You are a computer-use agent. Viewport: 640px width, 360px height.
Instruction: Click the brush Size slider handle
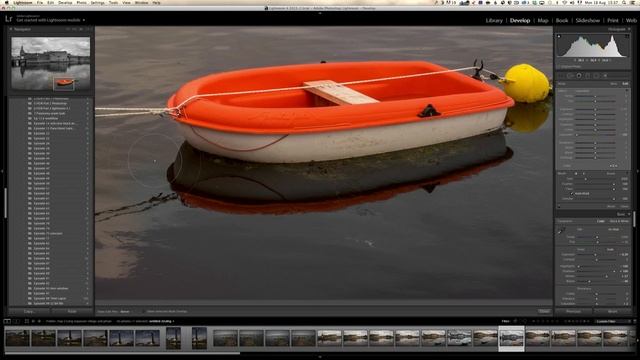tap(586, 179)
